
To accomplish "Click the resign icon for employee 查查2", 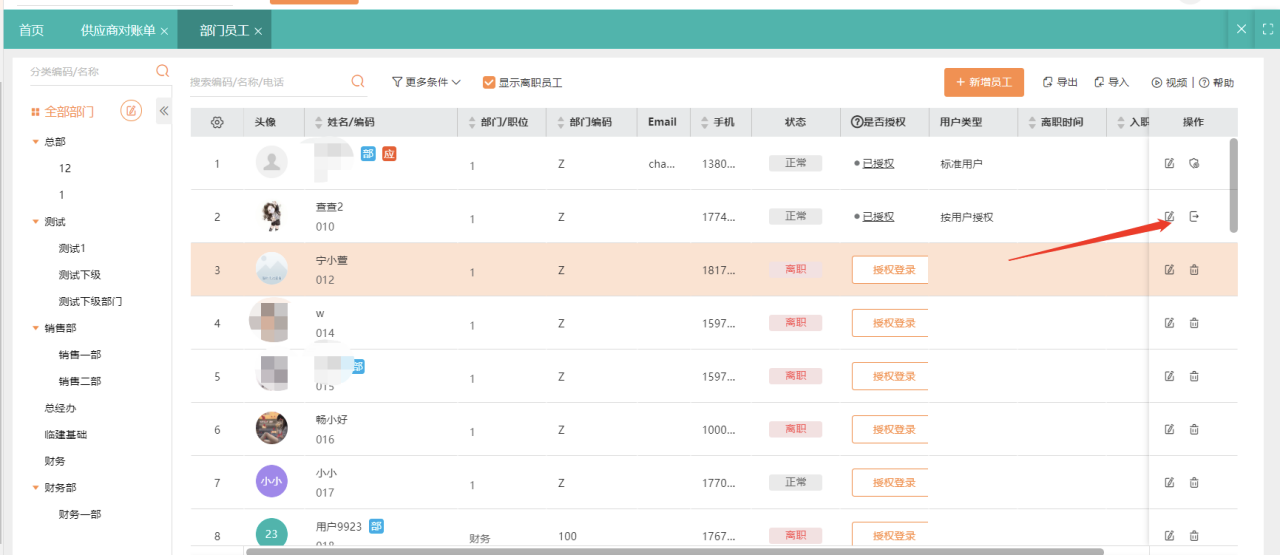I will 1193,217.
